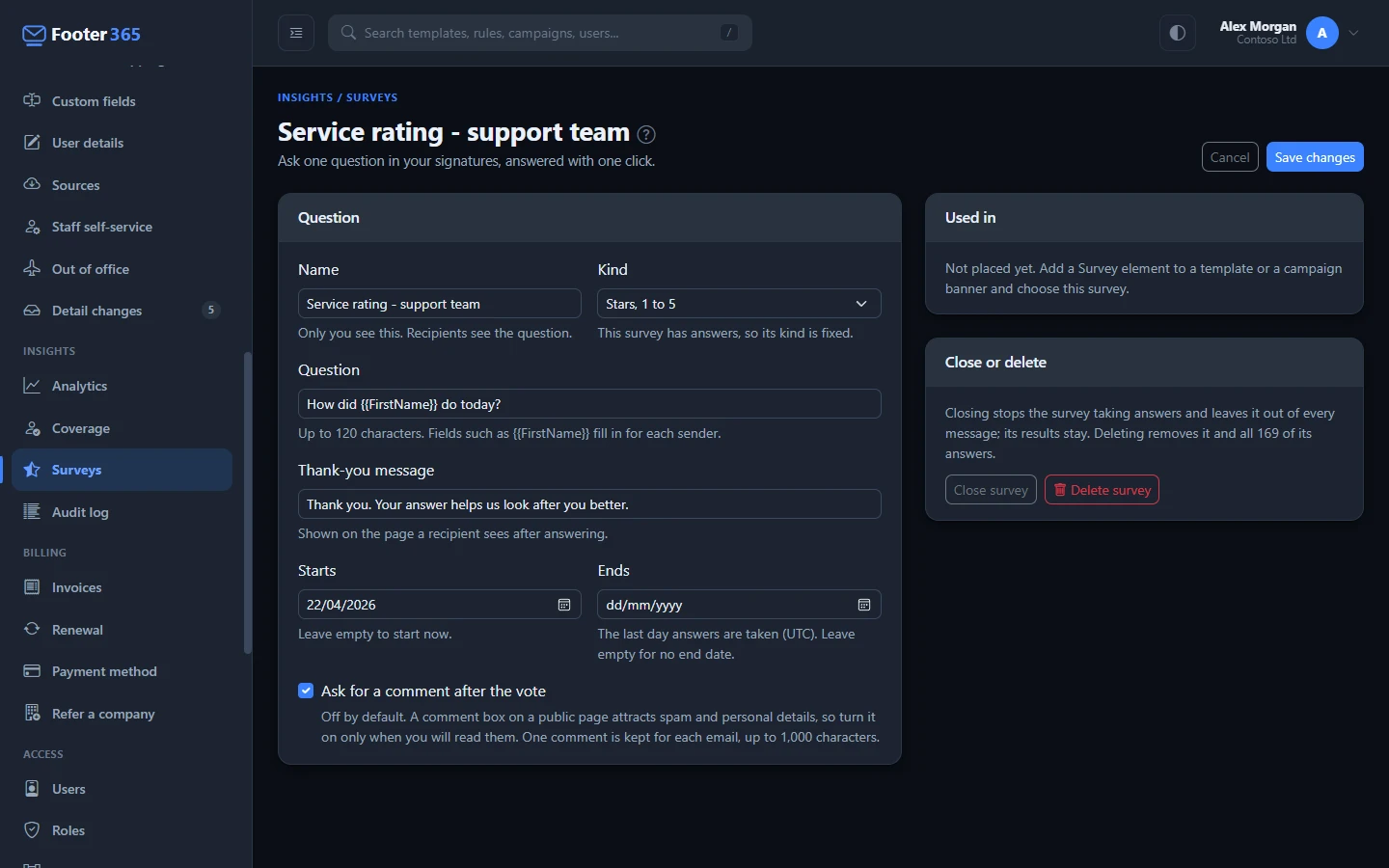This screenshot has height=868, width=1389.
Task: Click the Cancel button
Action: (x=1230, y=157)
